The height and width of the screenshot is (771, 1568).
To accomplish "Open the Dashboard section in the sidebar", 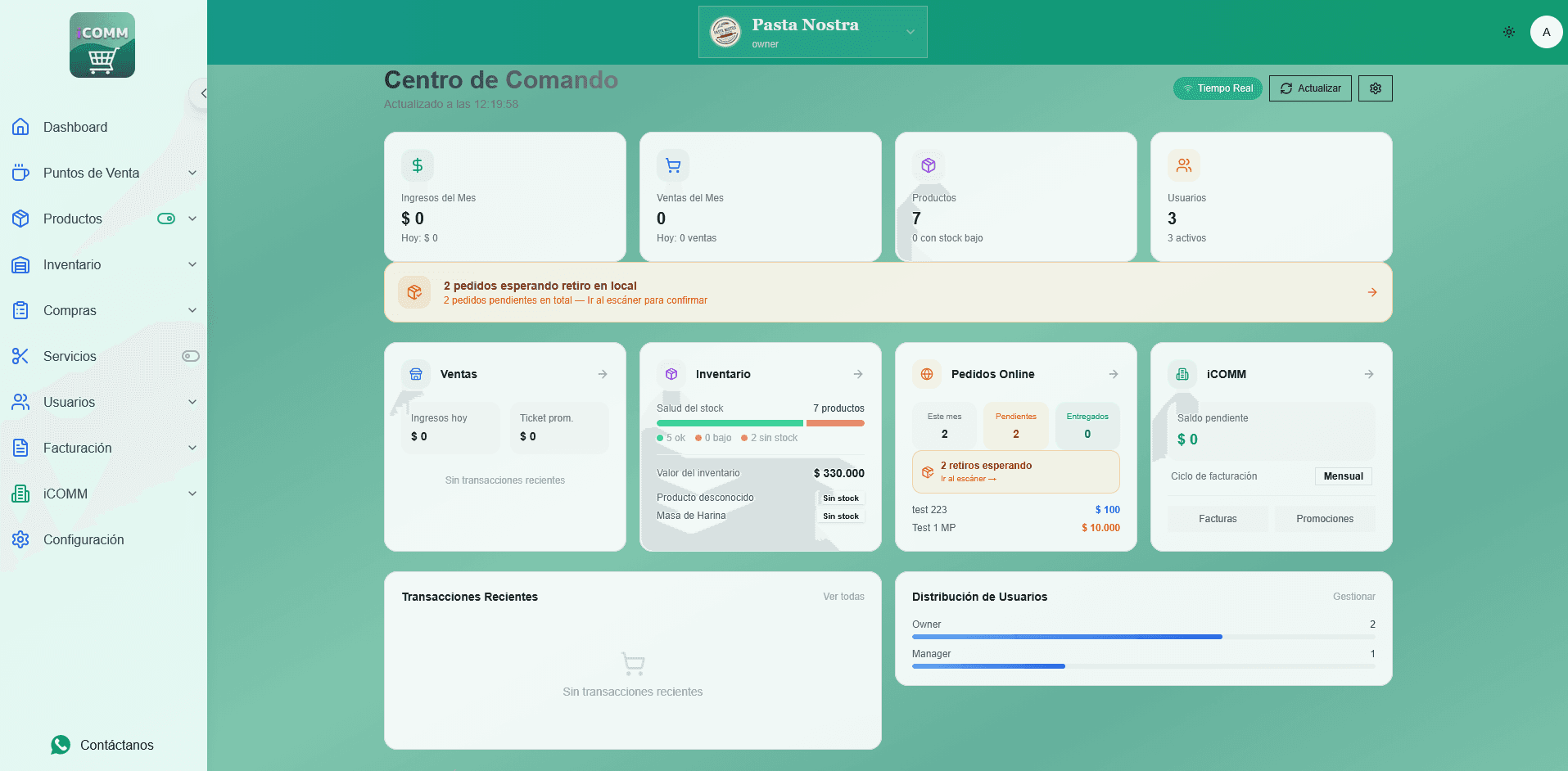I will 75,127.
